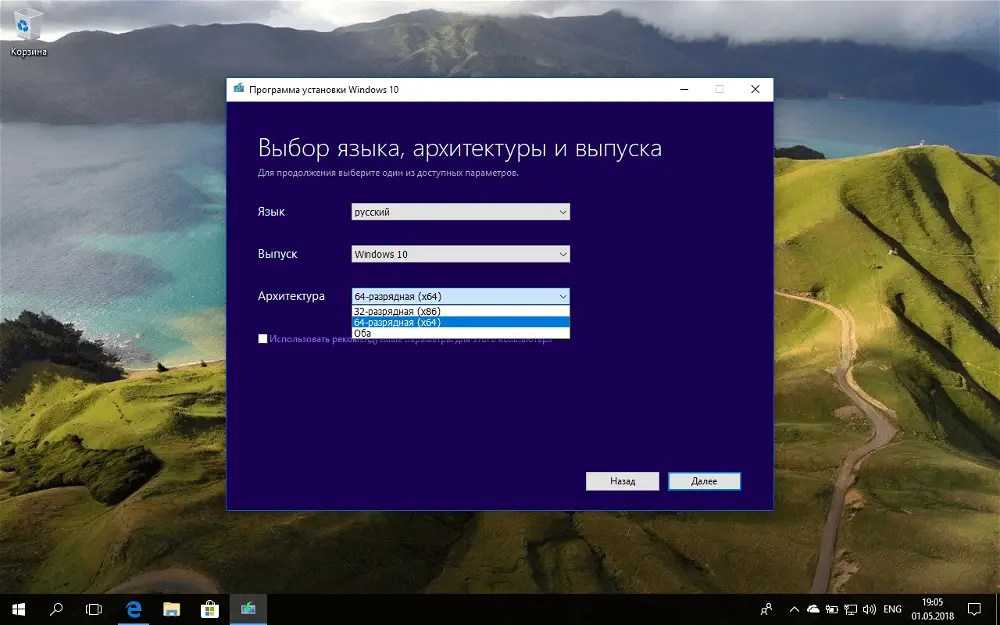Click the Далее button
The width and height of the screenshot is (1000, 625).
pyautogui.click(x=704, y=482)
